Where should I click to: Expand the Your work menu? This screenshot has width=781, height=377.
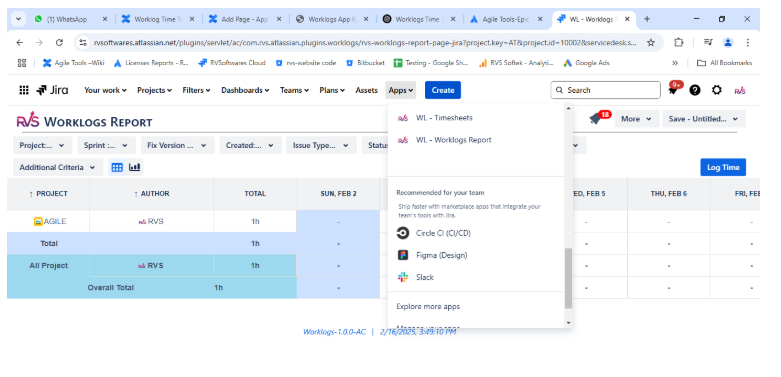105,90
